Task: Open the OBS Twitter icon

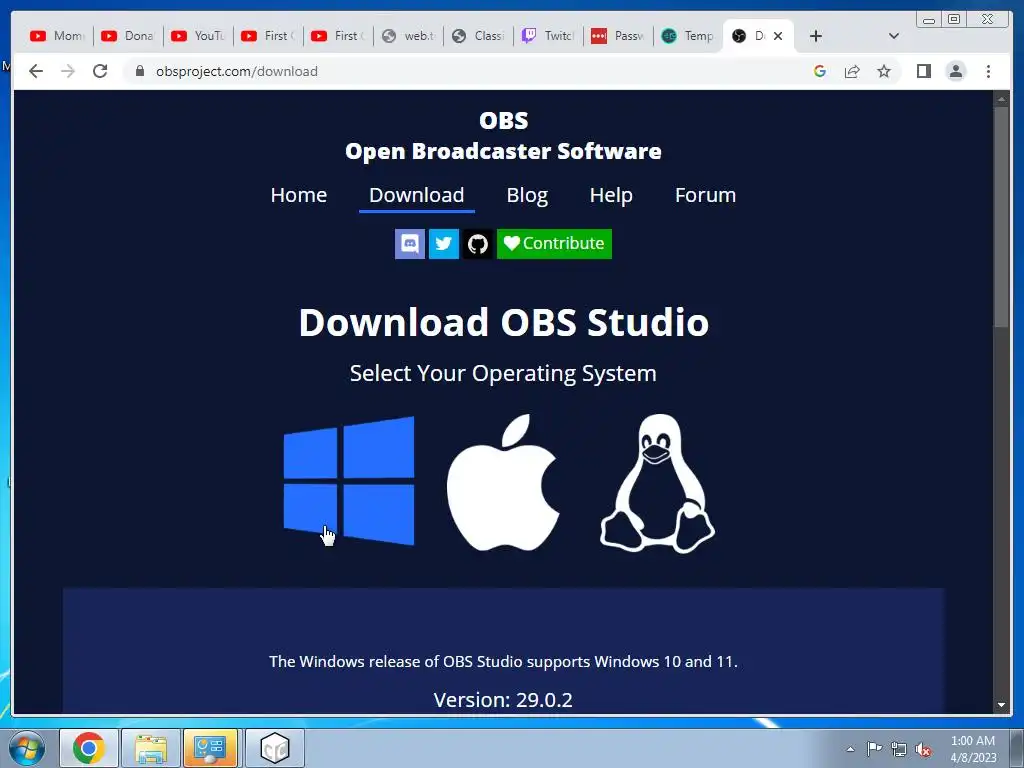Action: point(444,244)
